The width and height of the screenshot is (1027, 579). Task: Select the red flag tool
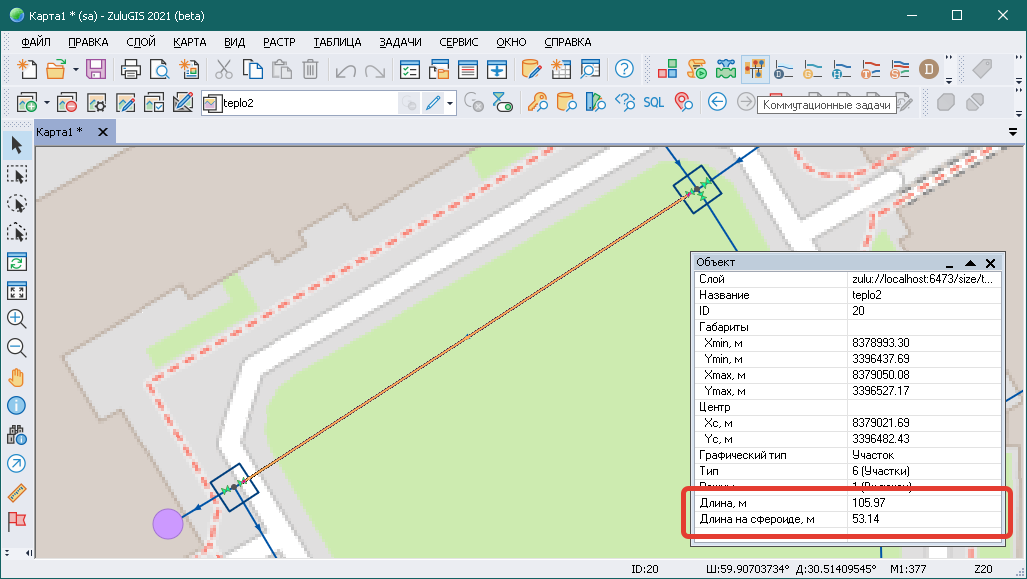[17, 521]
